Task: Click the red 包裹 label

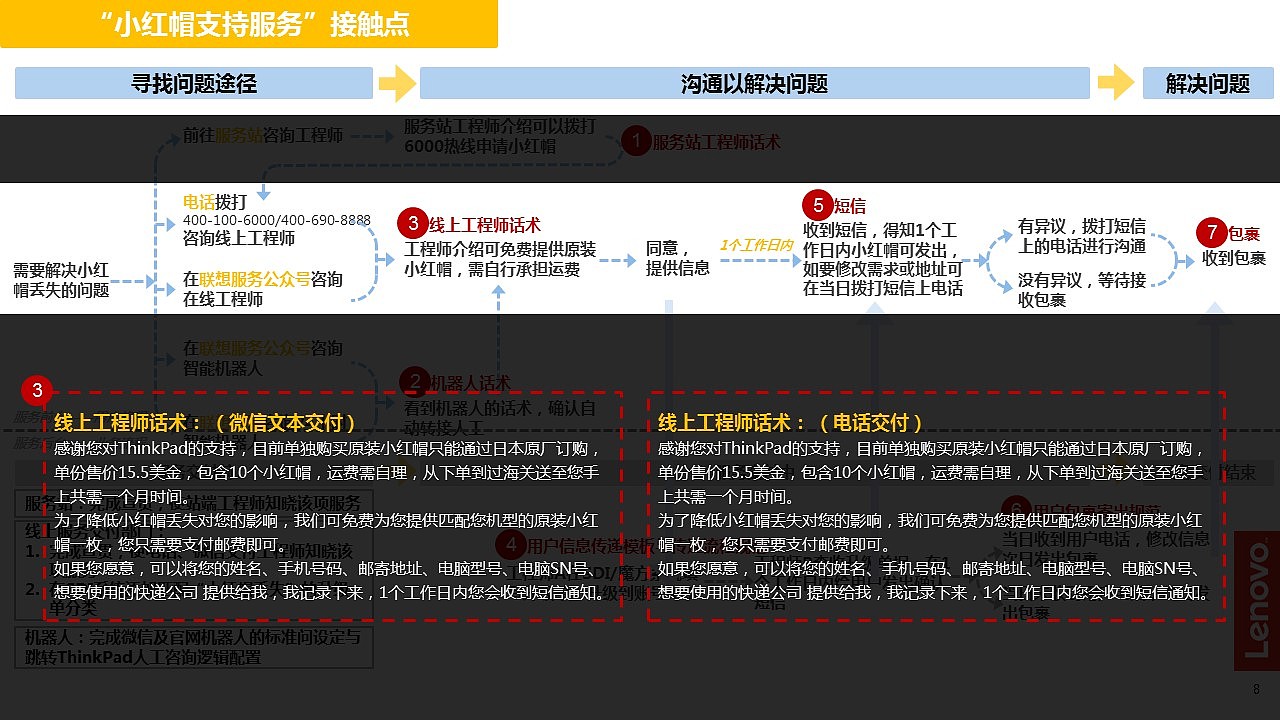Action: point(1244,234)
